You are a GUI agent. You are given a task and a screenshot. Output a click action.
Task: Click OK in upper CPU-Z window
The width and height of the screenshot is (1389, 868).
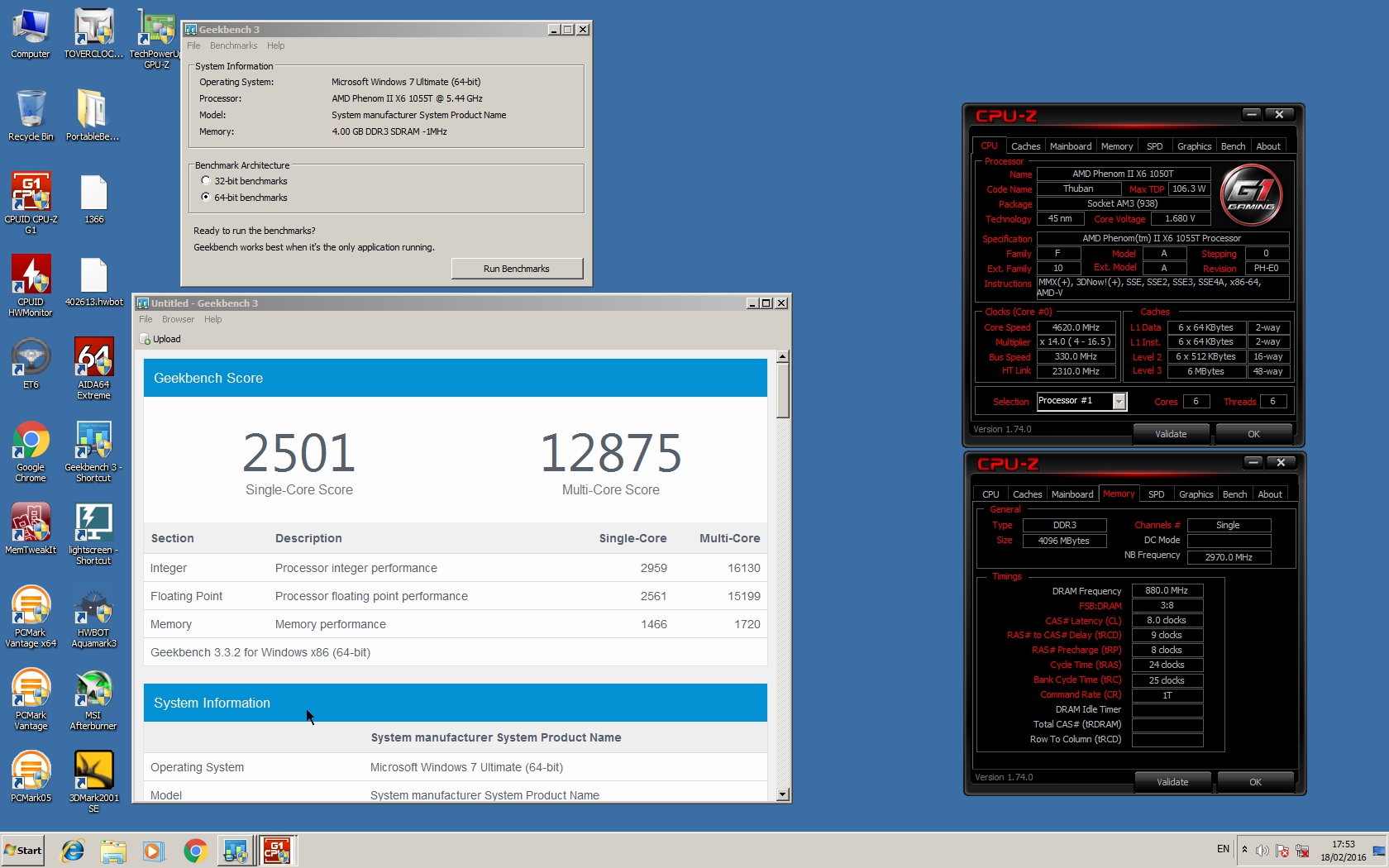(x=1254, y=434)
